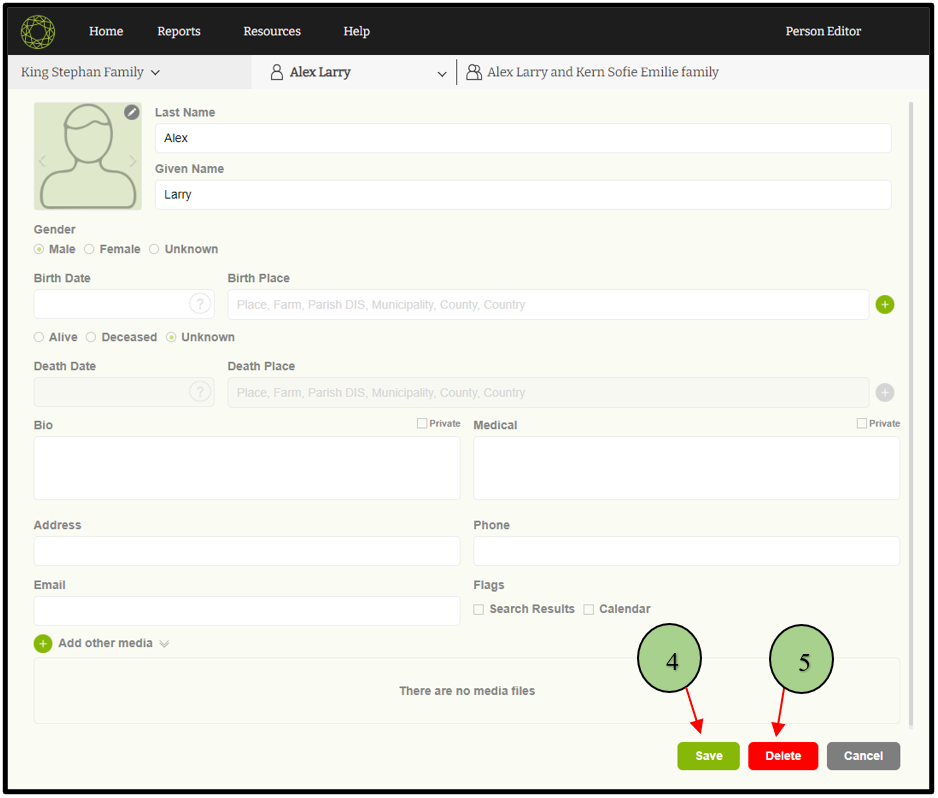Click the app logo in header
938x798 pixels.
point(38,32)
